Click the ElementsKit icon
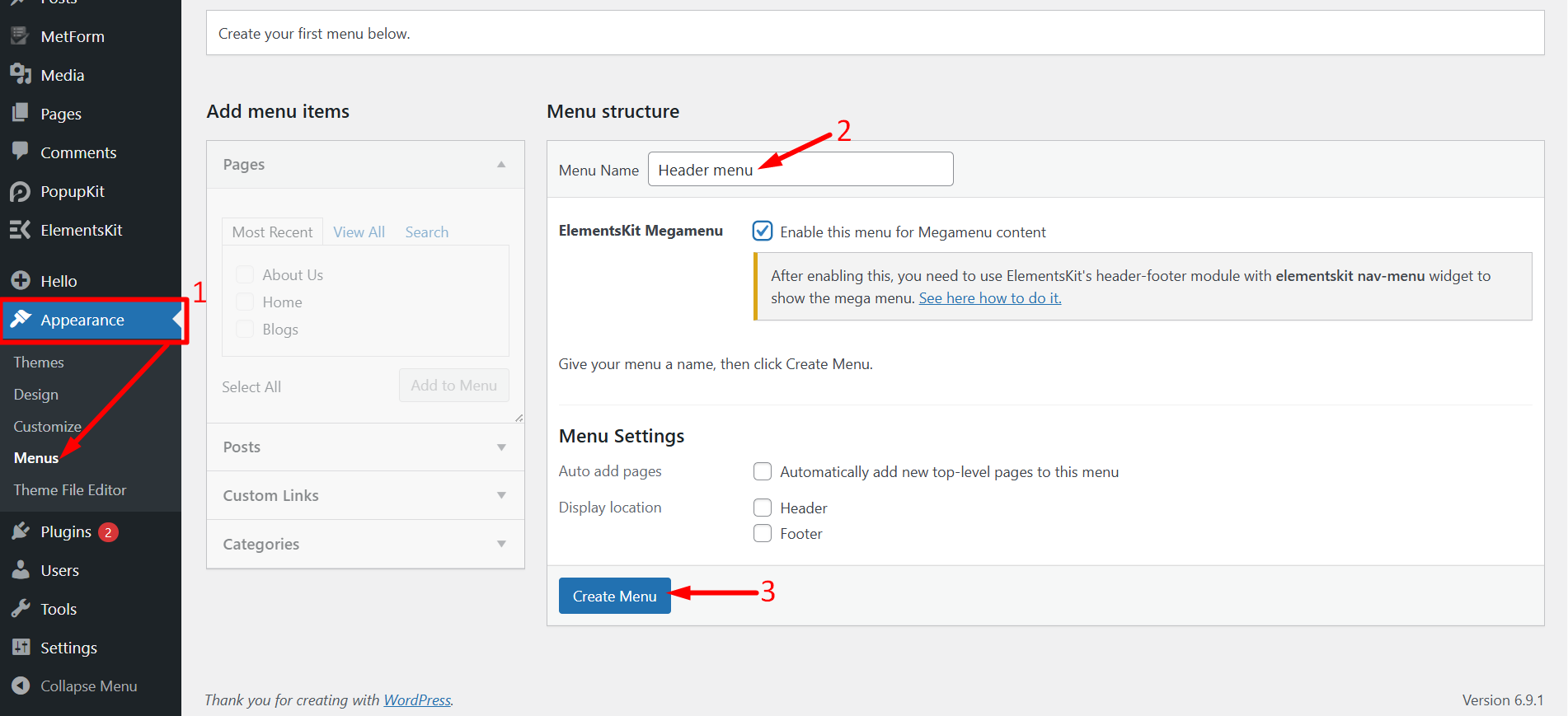 21,230
